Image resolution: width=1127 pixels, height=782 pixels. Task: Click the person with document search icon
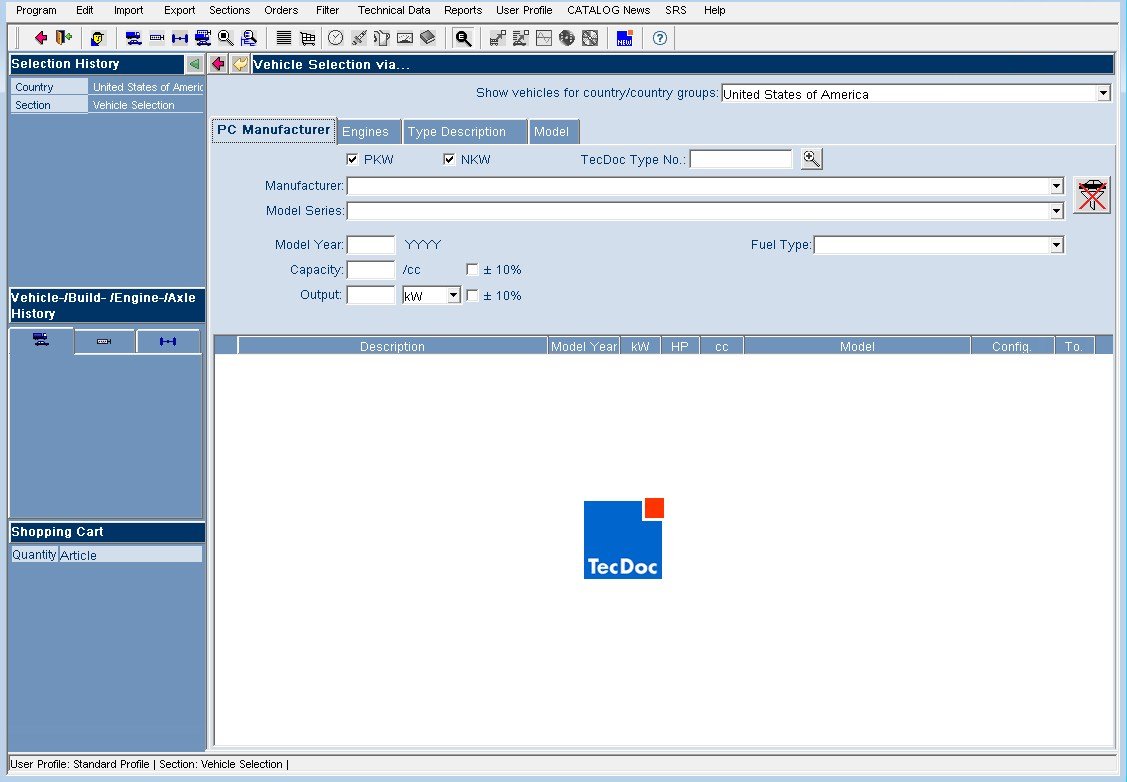point(249,38)
